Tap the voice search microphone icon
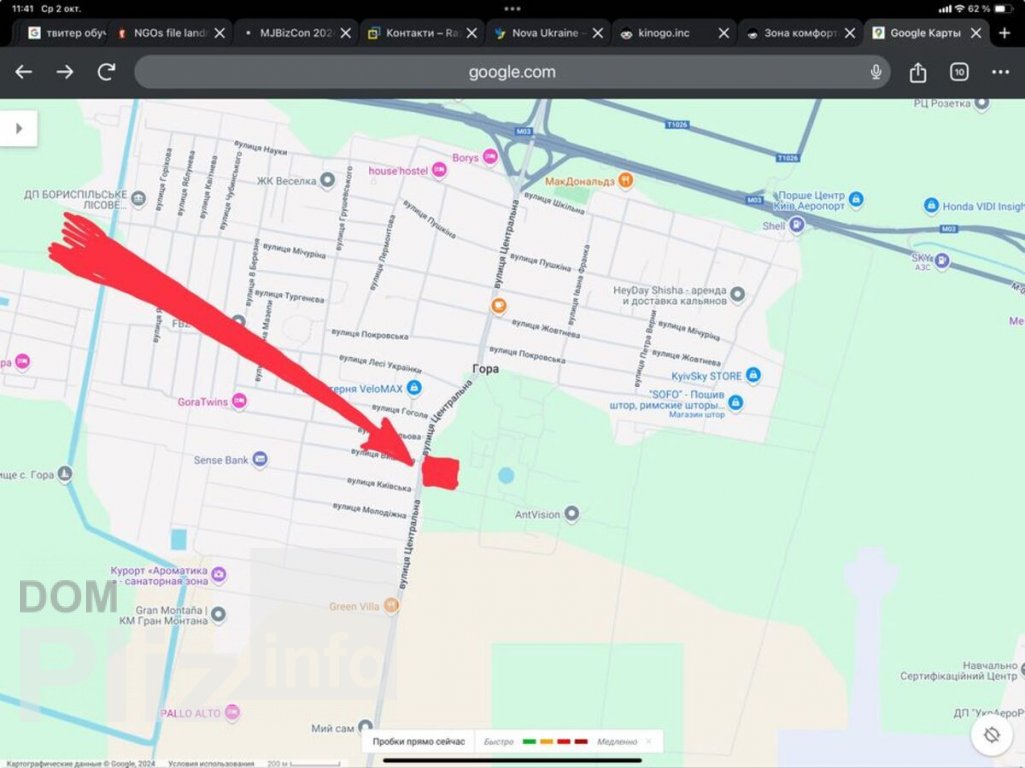This screenshot has width=1025, height=768. coord(876,72)
